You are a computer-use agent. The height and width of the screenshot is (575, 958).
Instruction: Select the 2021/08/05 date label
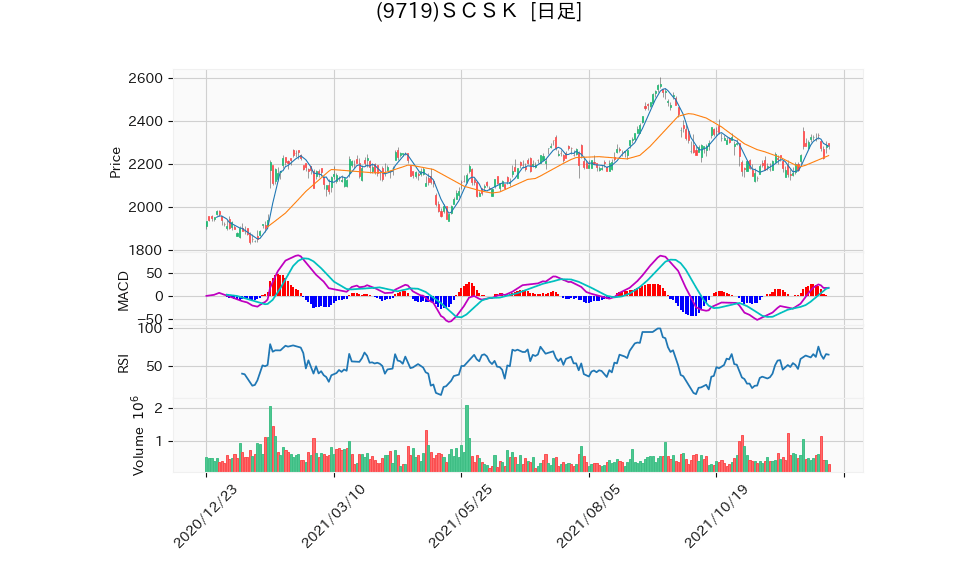tap(588, 516)
